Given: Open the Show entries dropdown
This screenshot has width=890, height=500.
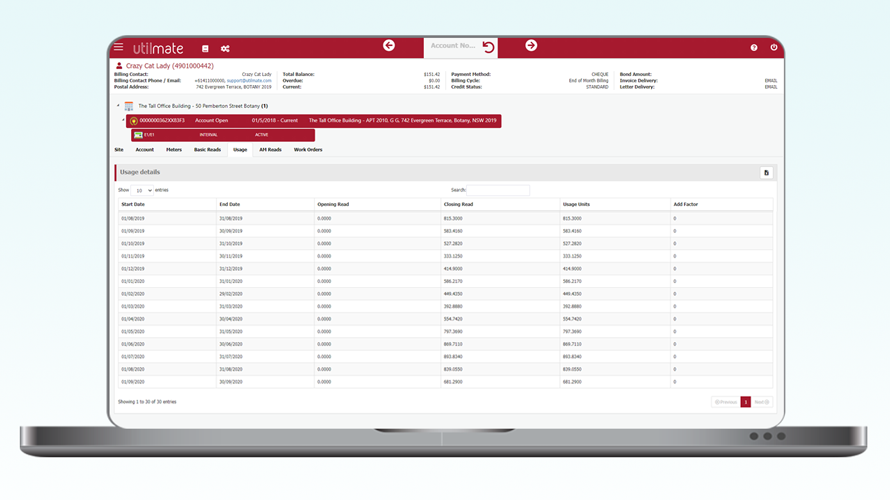Looking at the screenshot, I should click(x=142, y=191).
